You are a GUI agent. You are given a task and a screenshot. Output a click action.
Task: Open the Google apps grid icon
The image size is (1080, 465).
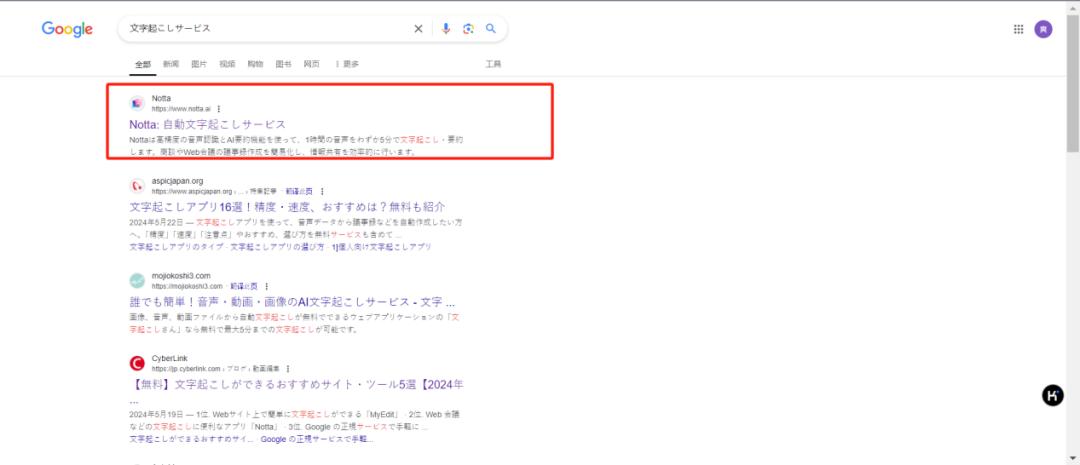(1019, 29)
